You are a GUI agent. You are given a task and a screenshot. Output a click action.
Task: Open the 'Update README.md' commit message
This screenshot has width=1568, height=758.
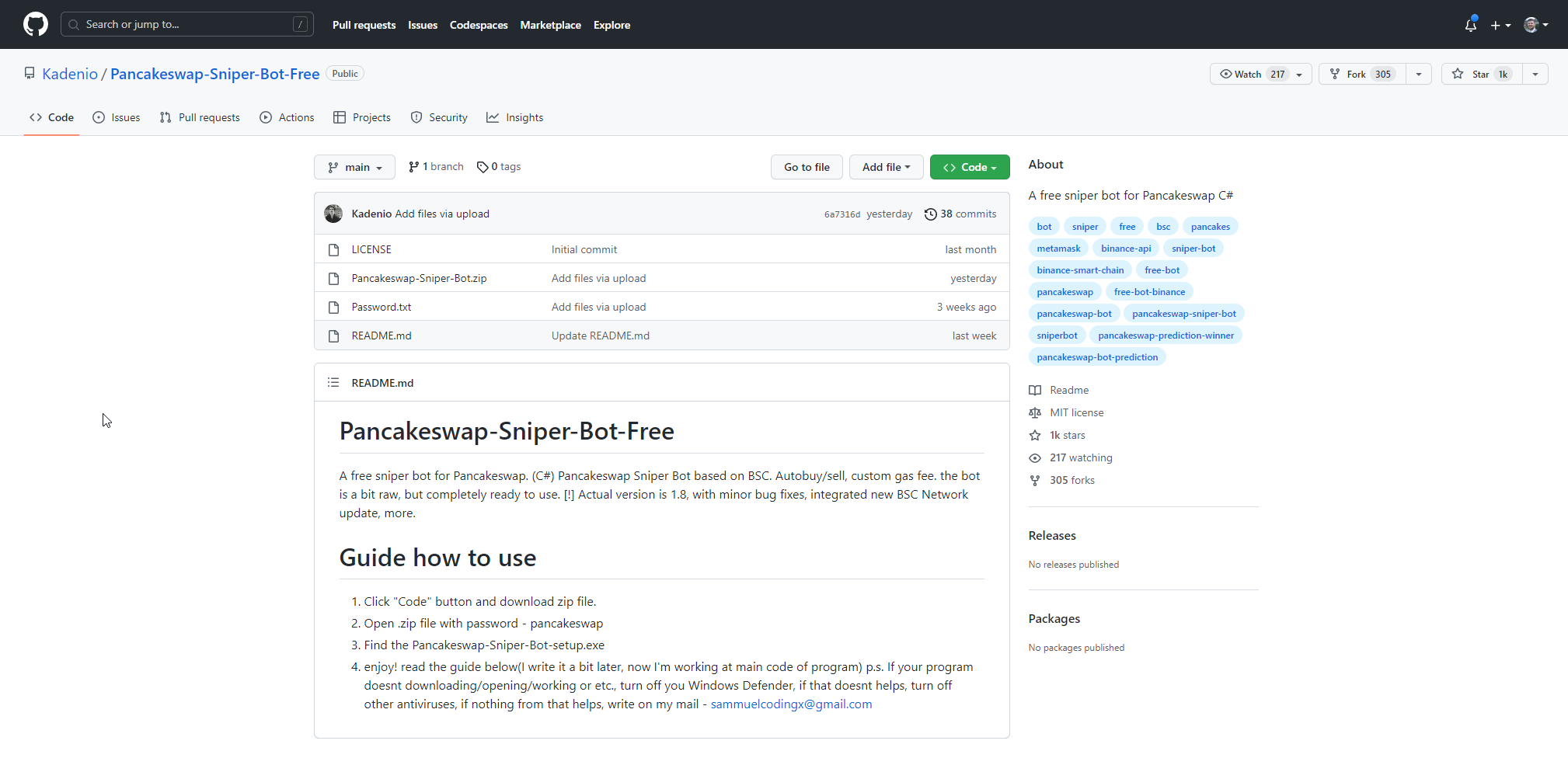(601, 336)
